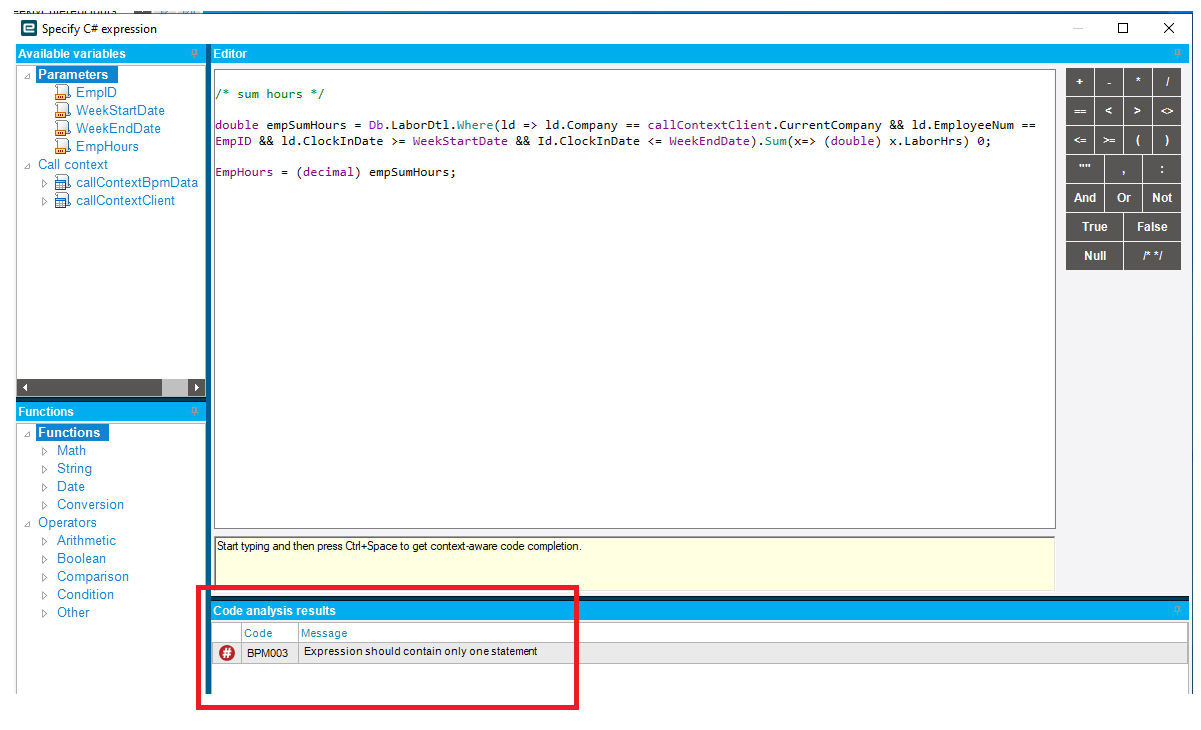Select the BPM003 code cell
The height and width of the screenshot is (730, 1201).
point(269,652)
